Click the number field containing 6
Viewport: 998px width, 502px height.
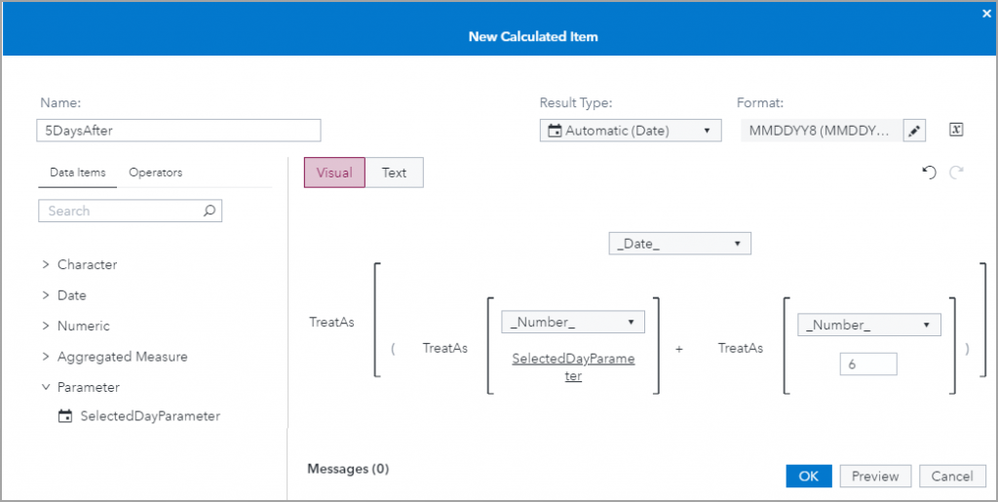(868, 365)
